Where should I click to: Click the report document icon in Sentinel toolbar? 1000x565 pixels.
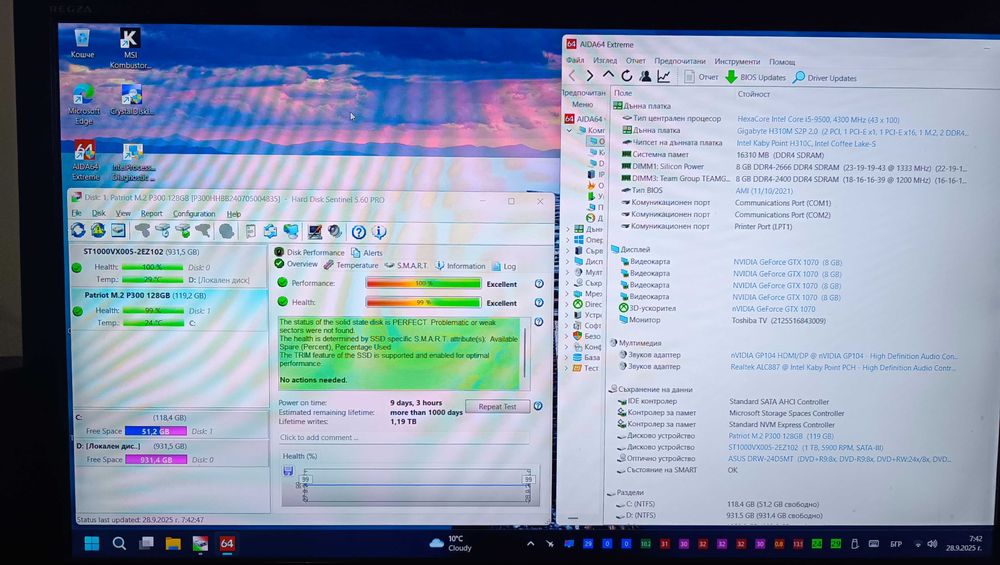click(251, 231)
